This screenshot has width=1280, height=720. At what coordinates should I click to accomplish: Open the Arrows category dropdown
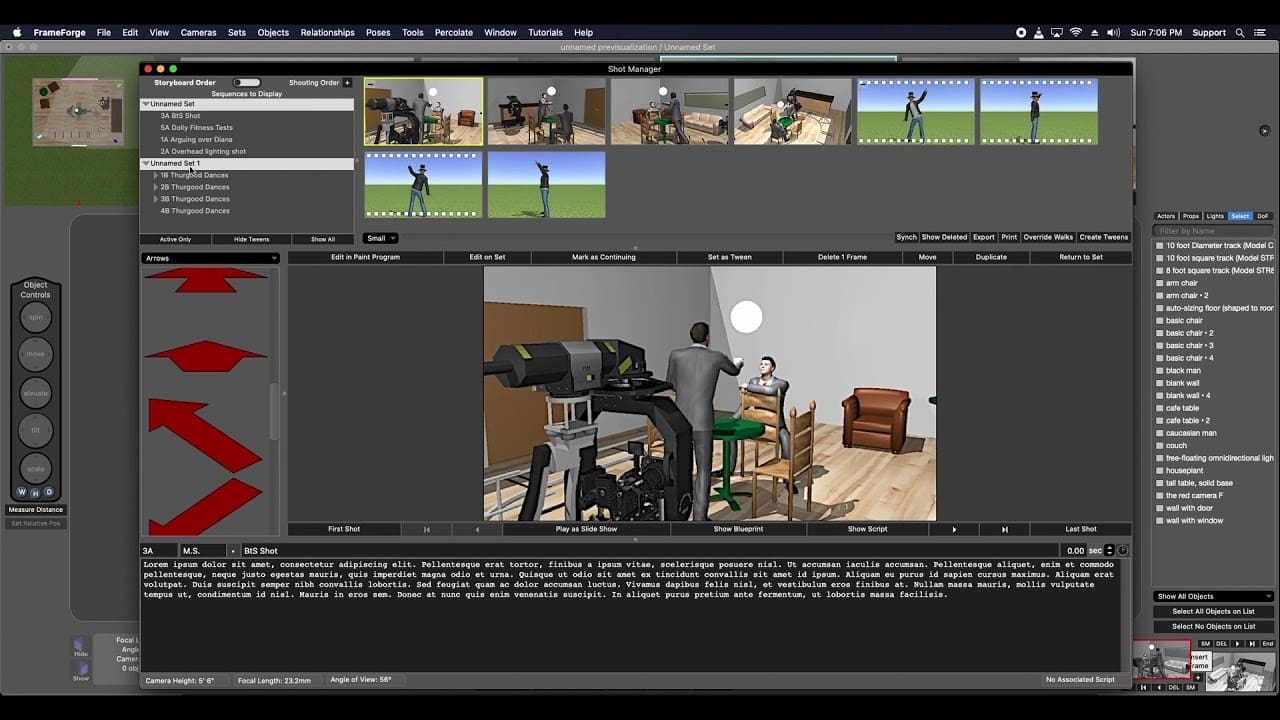(210, 258)
